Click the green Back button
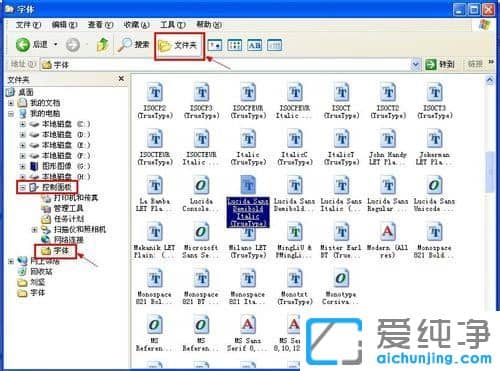Viewport: 500px width, 371px height. [23, 45]
